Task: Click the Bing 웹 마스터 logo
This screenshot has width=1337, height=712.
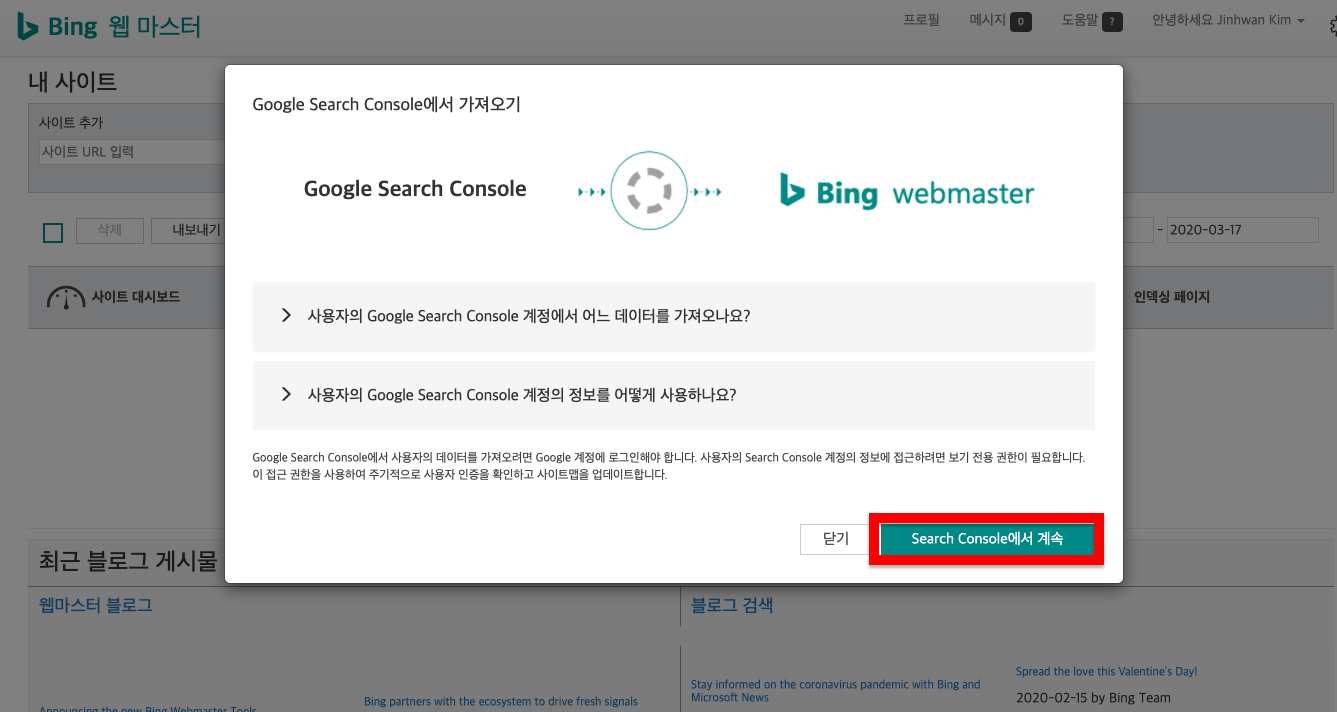Action: pos(110,26)
